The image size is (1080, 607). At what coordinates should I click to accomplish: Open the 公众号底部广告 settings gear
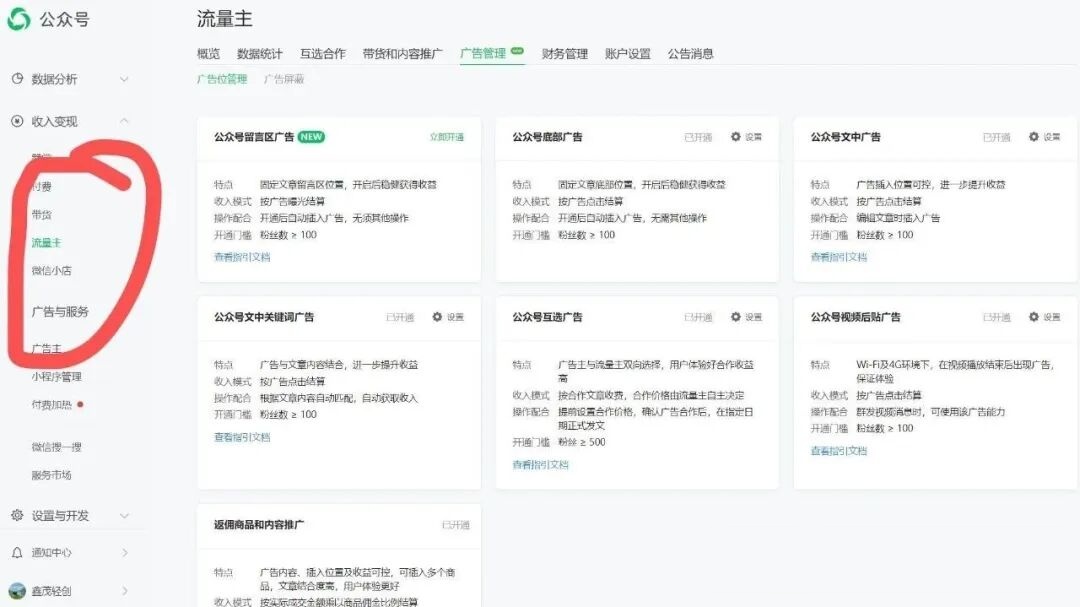(736, 136)
